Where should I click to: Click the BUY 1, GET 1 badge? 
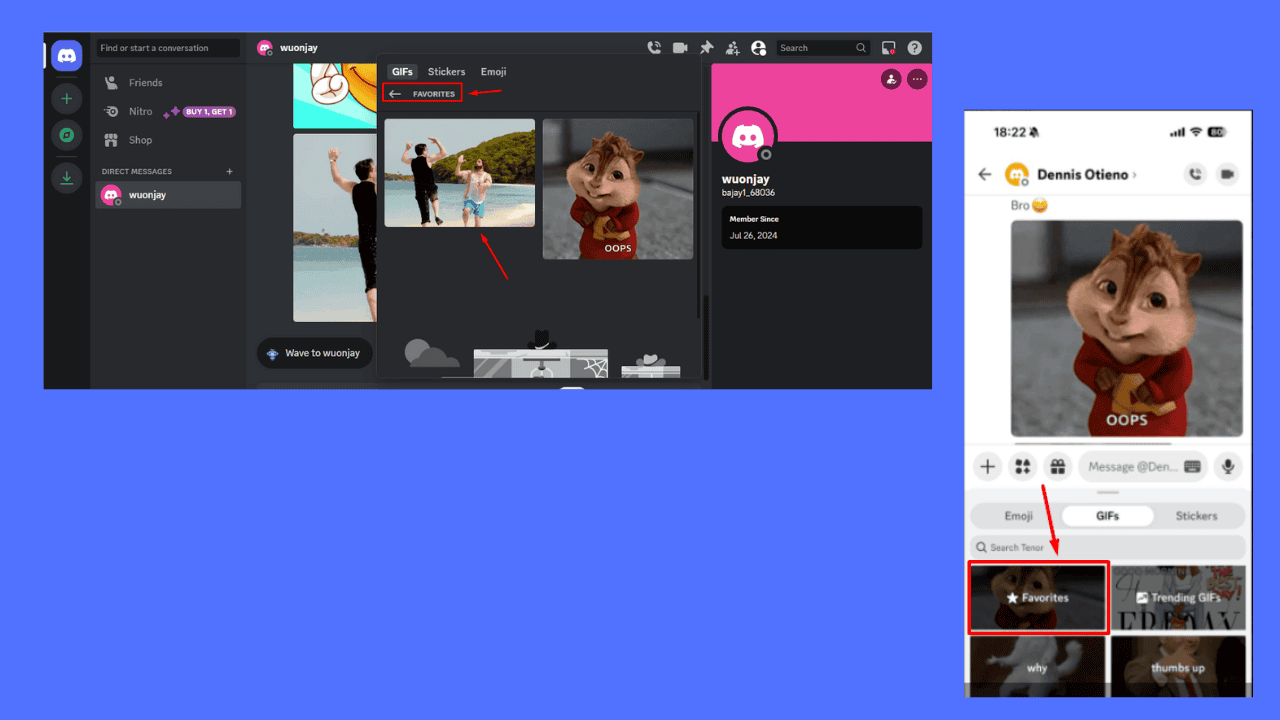pyautogui.click(x=209, y=112)
